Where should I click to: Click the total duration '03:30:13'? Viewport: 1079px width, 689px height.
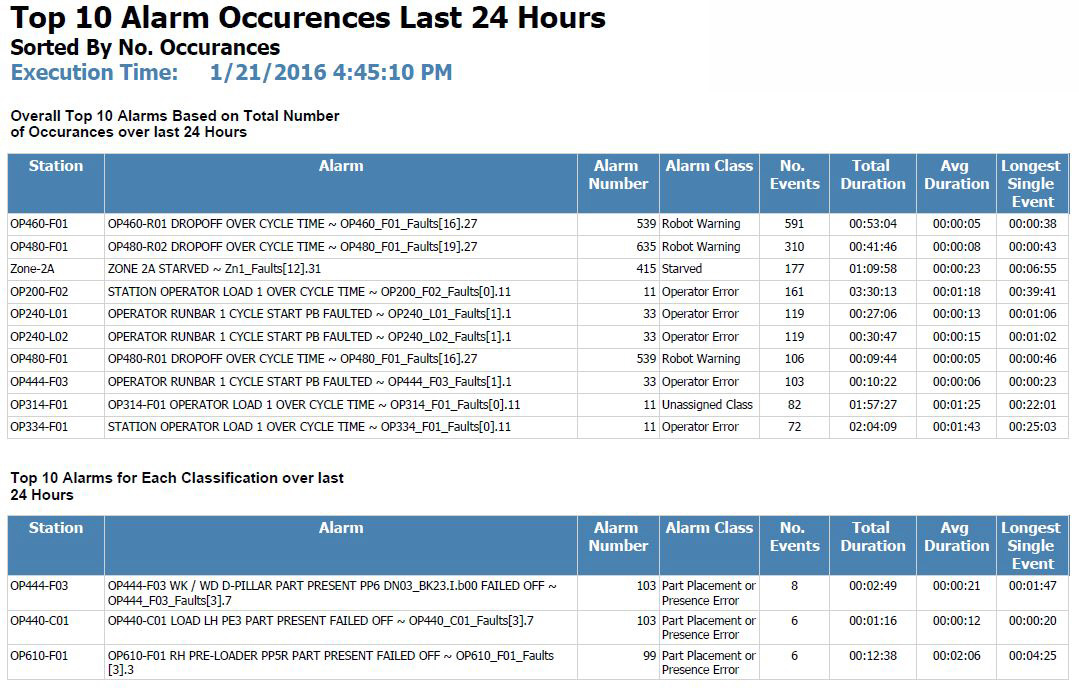[873, 292]
